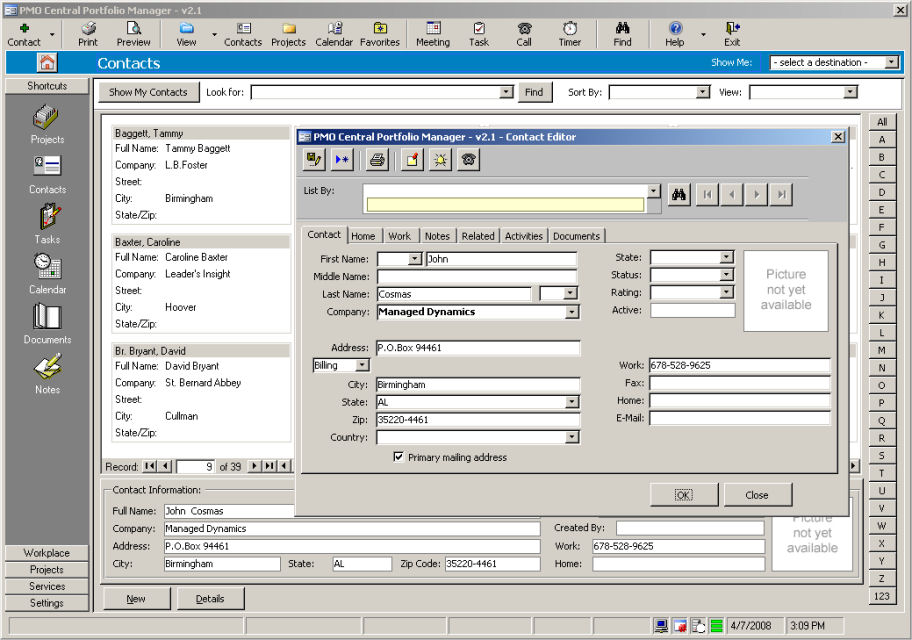Start the Timer from the toolbar
The height and width of the screenshot is (640, 912).
[x=569, y=34]
